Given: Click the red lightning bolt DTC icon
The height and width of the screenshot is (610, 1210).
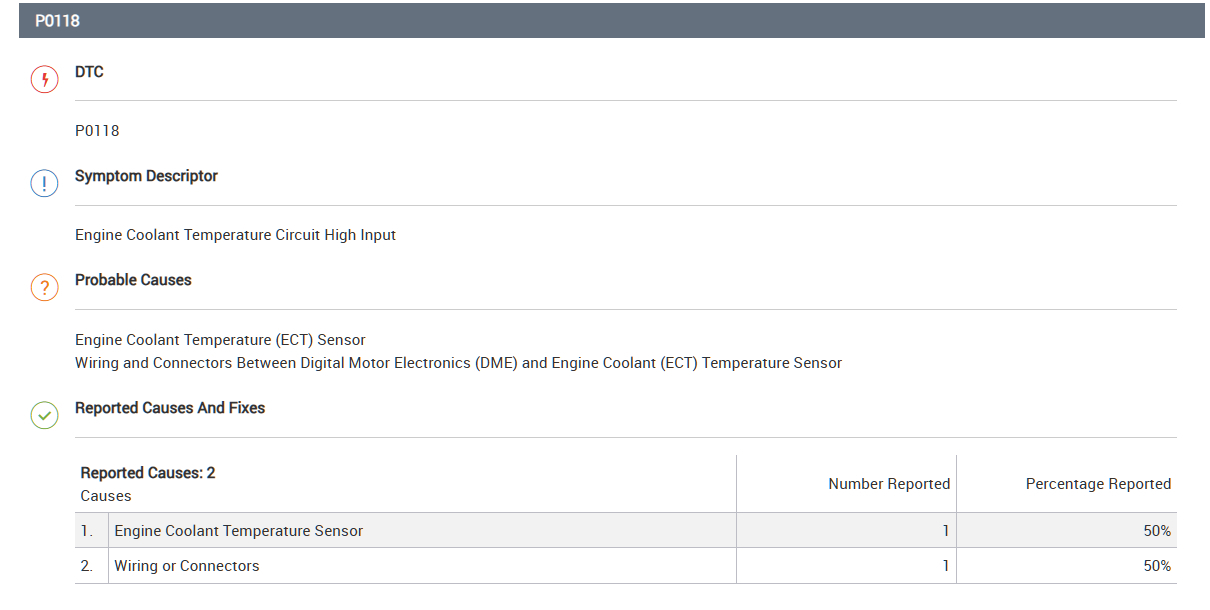Looking at the screenshot, I should (x=44, y=80).
